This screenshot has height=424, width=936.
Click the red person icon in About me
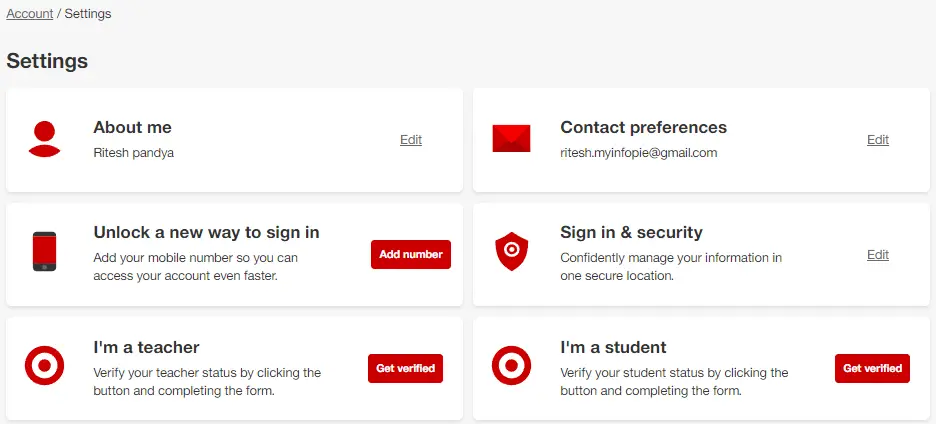44,139
